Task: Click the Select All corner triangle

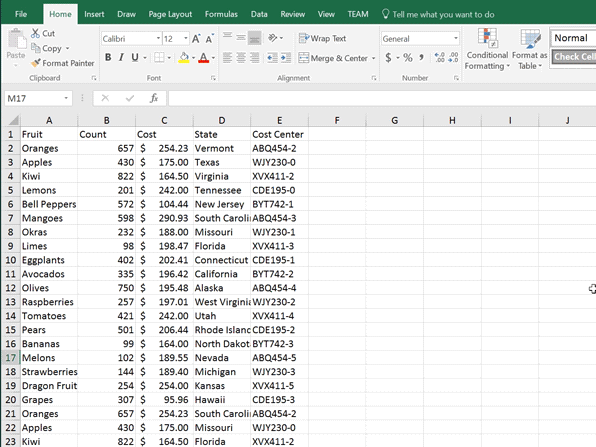Action: 13,120
